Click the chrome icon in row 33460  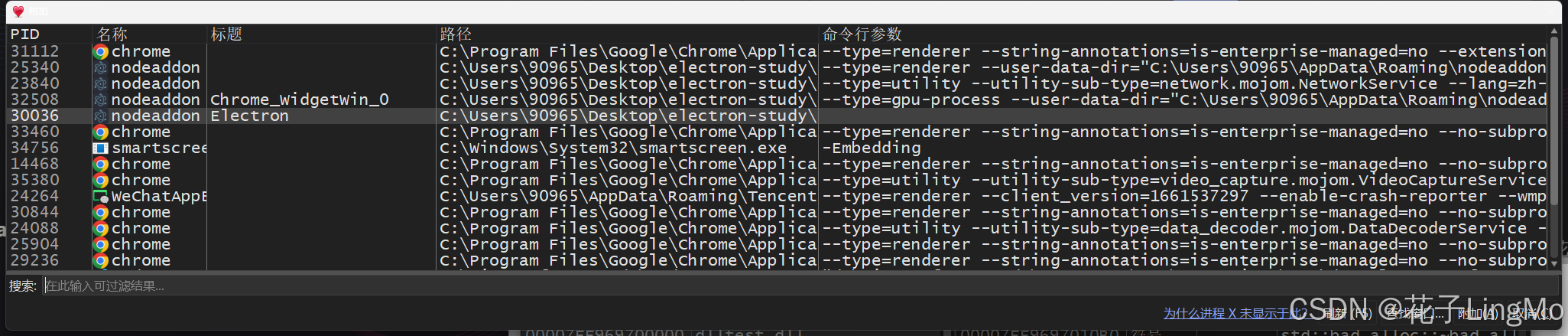pyautogui.click(x=101, y=132)
